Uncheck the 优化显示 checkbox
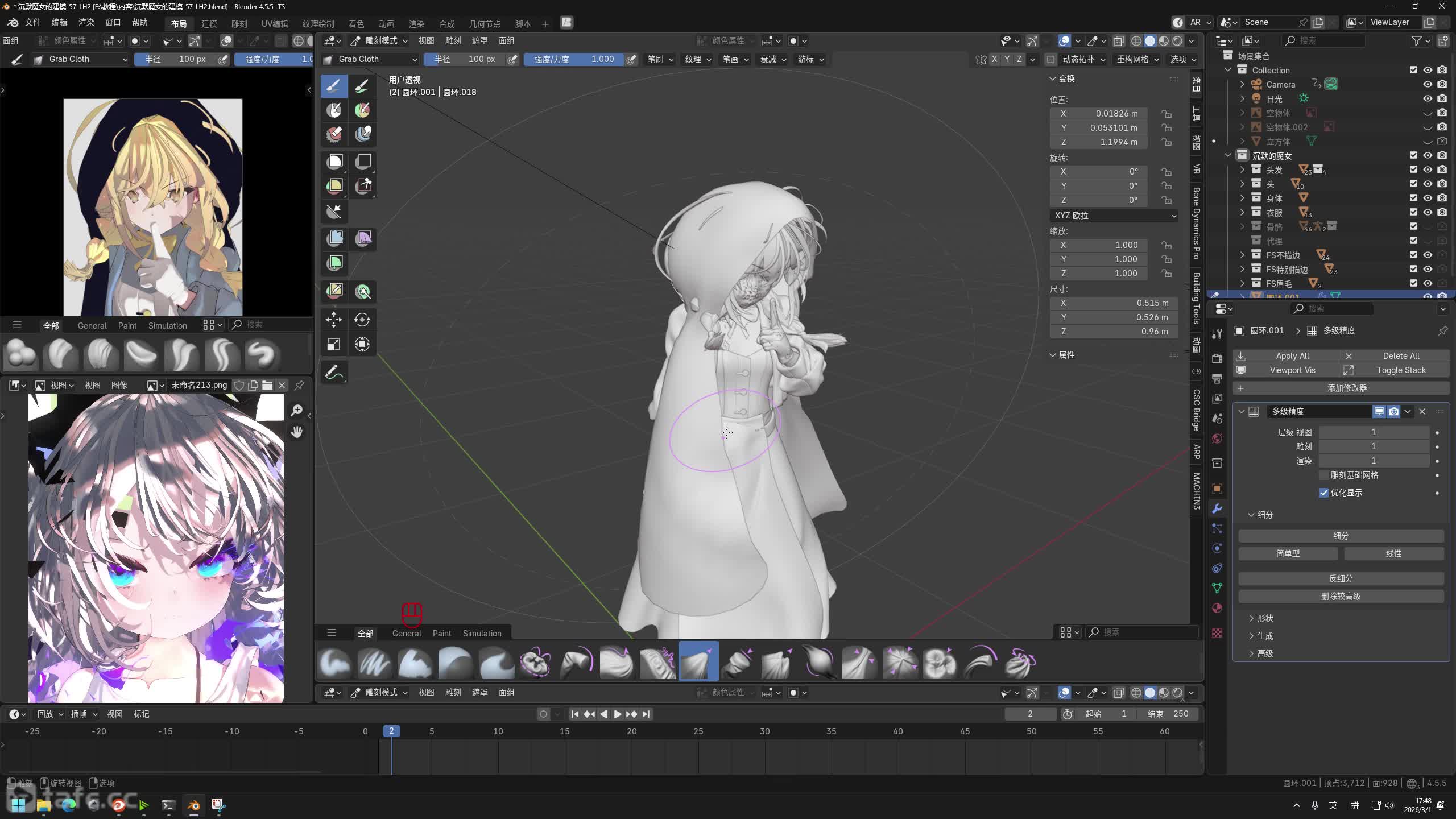This screenshot has height=819, width=1456. [x=1323, y=493]
